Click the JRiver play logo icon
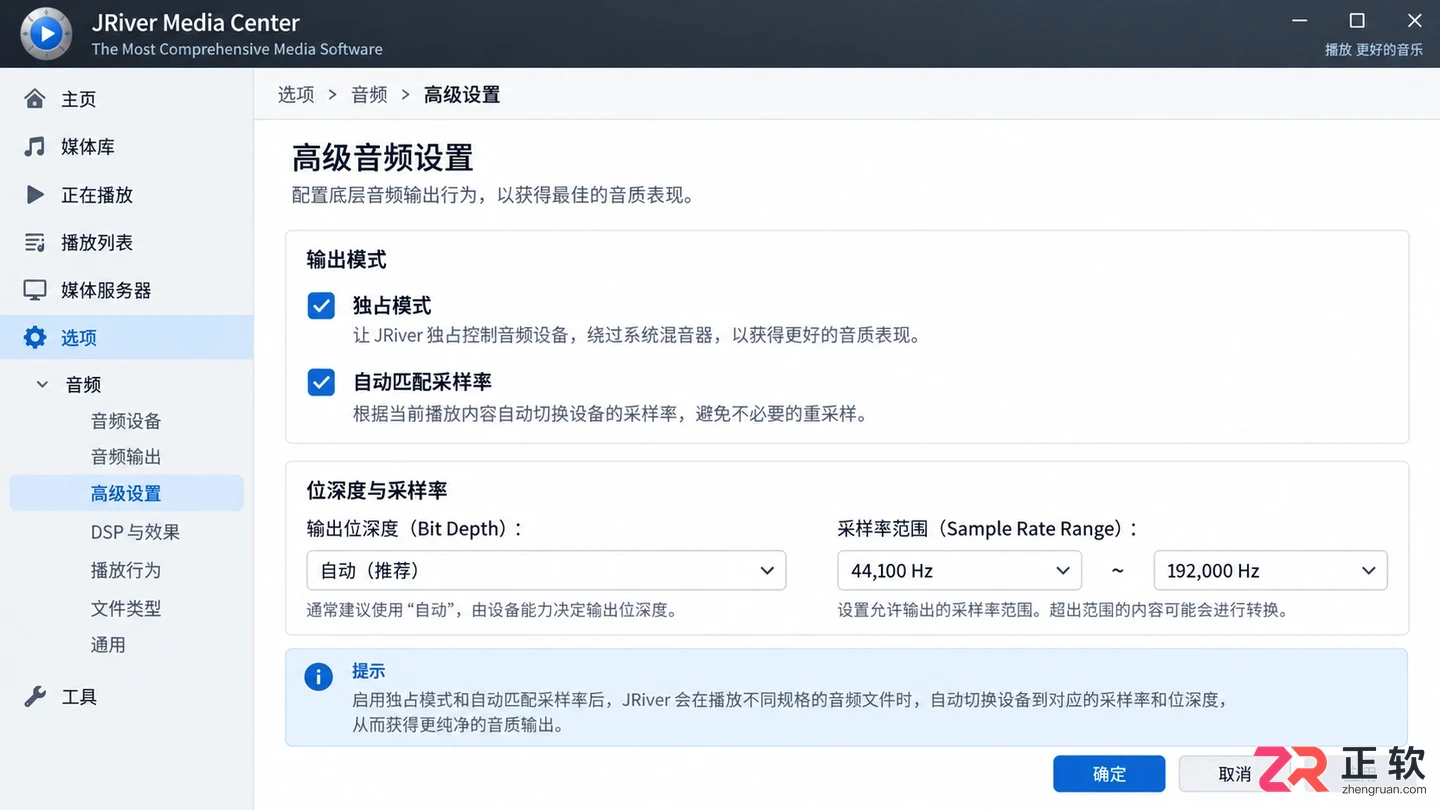1440x810 pixels. click(x=46, y=34)
